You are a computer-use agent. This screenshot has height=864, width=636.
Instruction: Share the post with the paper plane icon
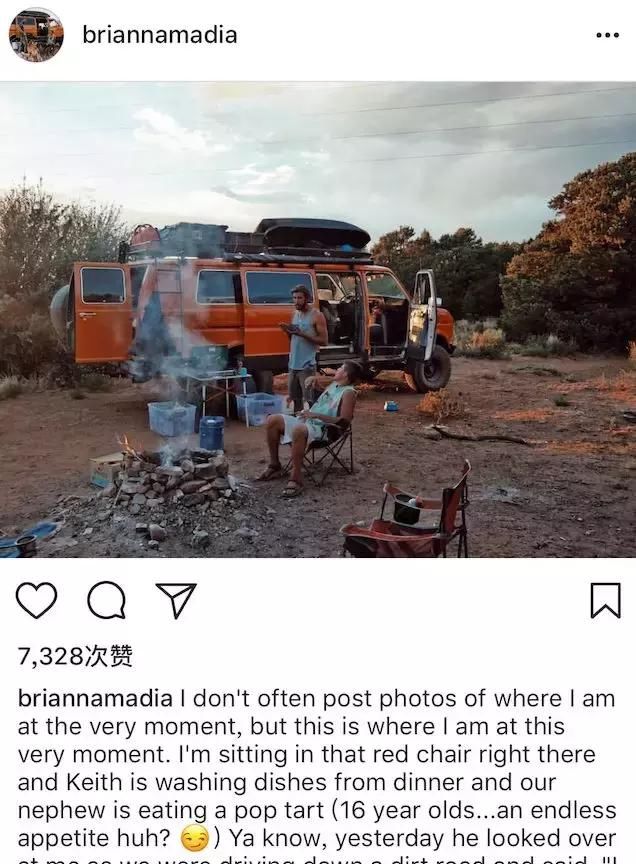pyautogui.click(x=176, y=600)
